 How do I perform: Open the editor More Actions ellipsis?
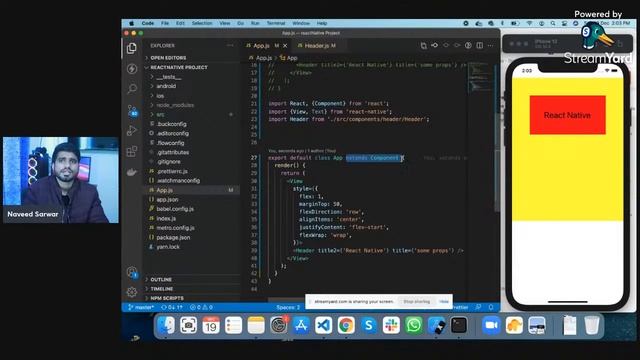click(491, 45)
